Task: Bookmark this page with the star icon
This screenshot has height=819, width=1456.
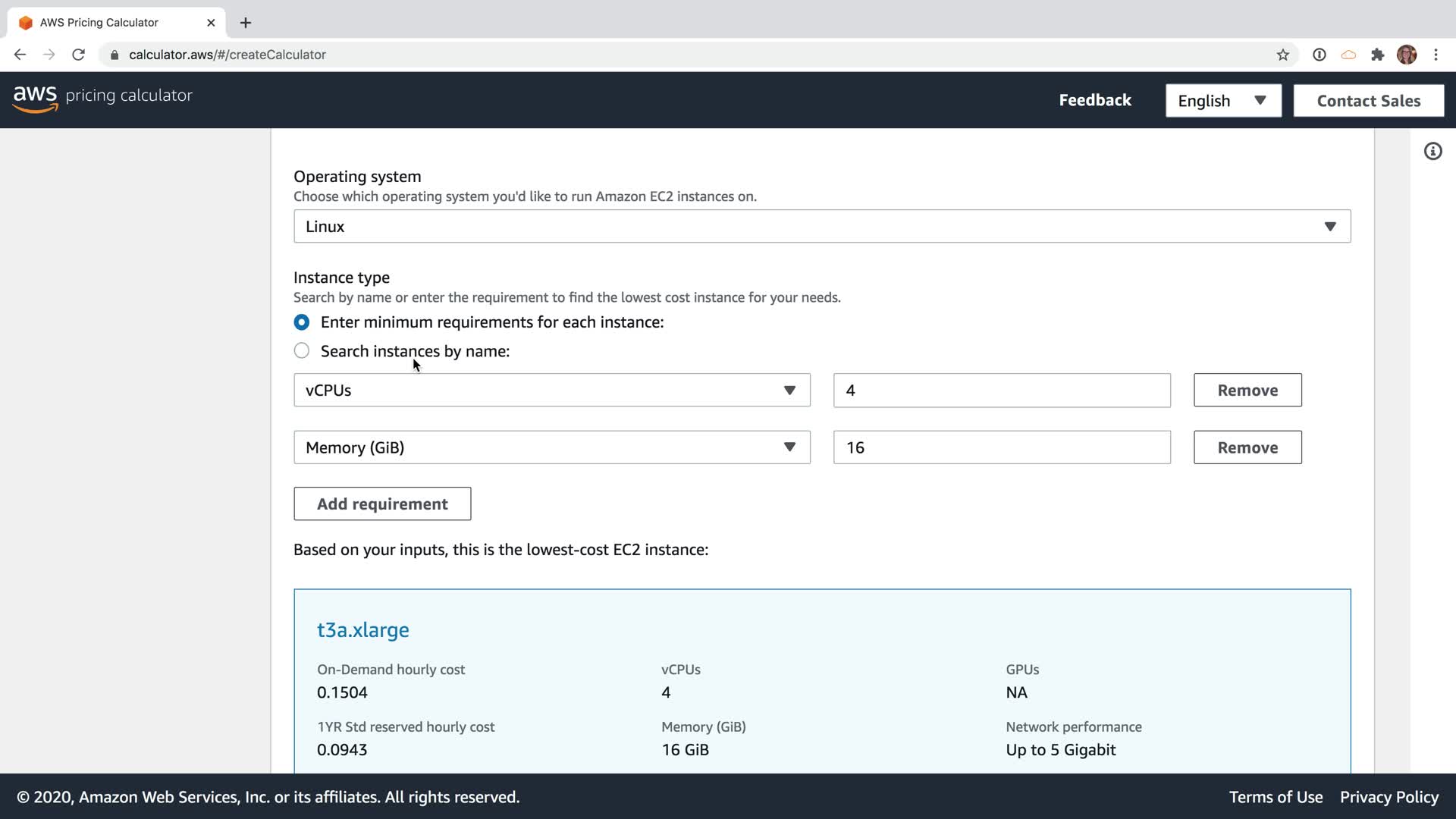Action: (1282, 55)
